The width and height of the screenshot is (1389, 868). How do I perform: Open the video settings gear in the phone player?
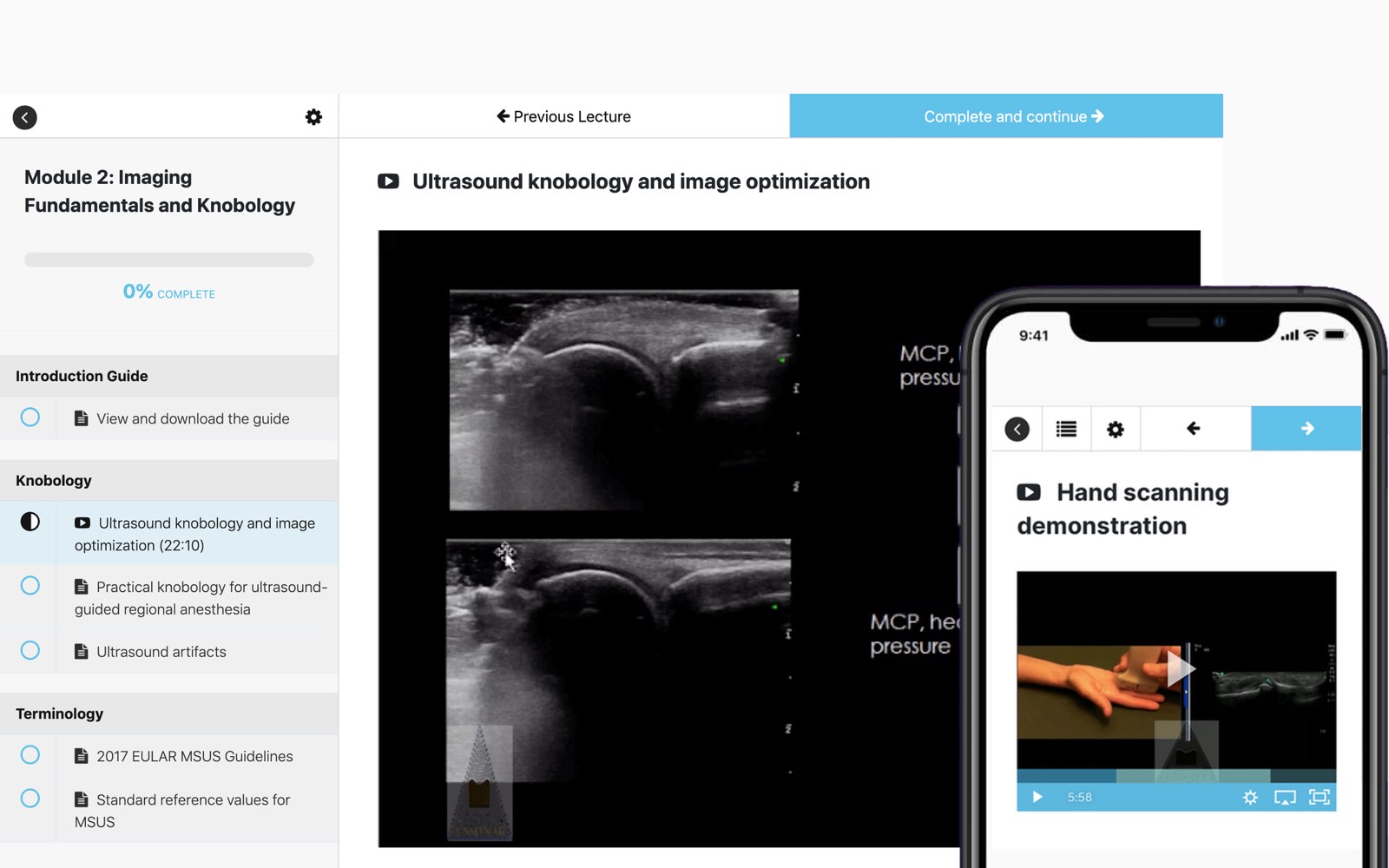pyautogui.click(x=1250, y=796)
